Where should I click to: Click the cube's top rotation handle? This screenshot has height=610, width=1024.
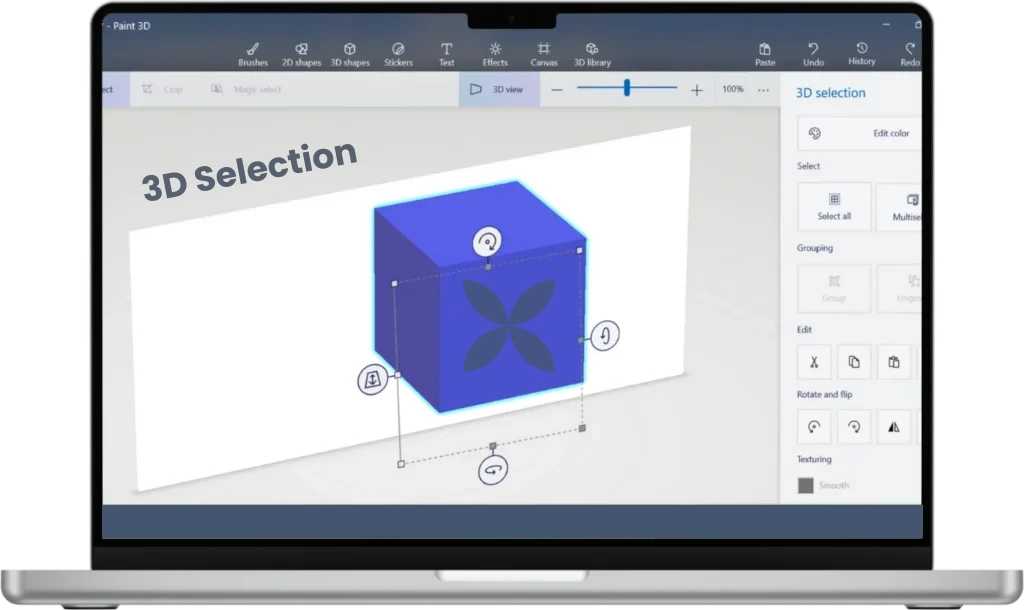(486, 240)
